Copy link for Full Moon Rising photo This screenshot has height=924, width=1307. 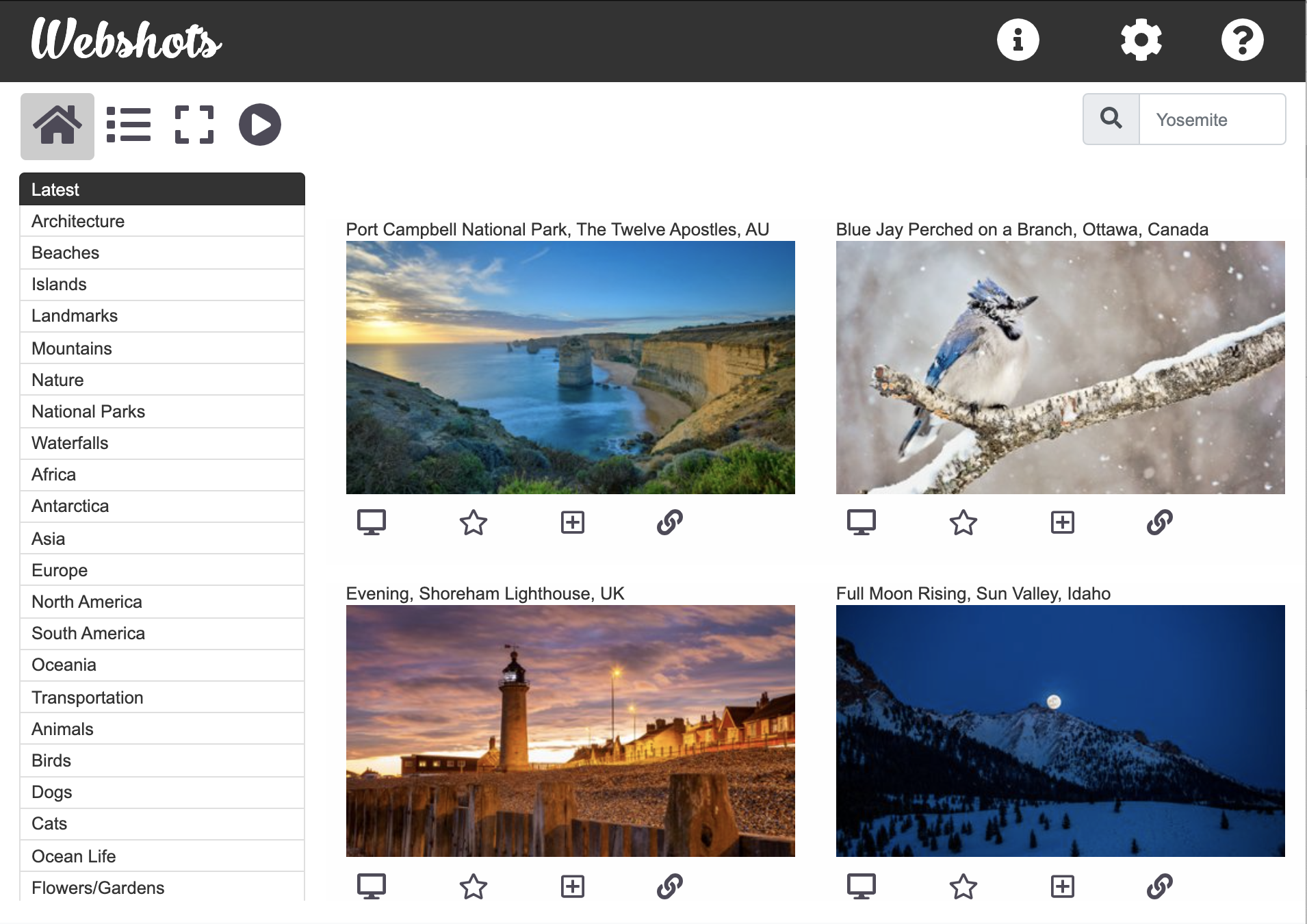1159,887
